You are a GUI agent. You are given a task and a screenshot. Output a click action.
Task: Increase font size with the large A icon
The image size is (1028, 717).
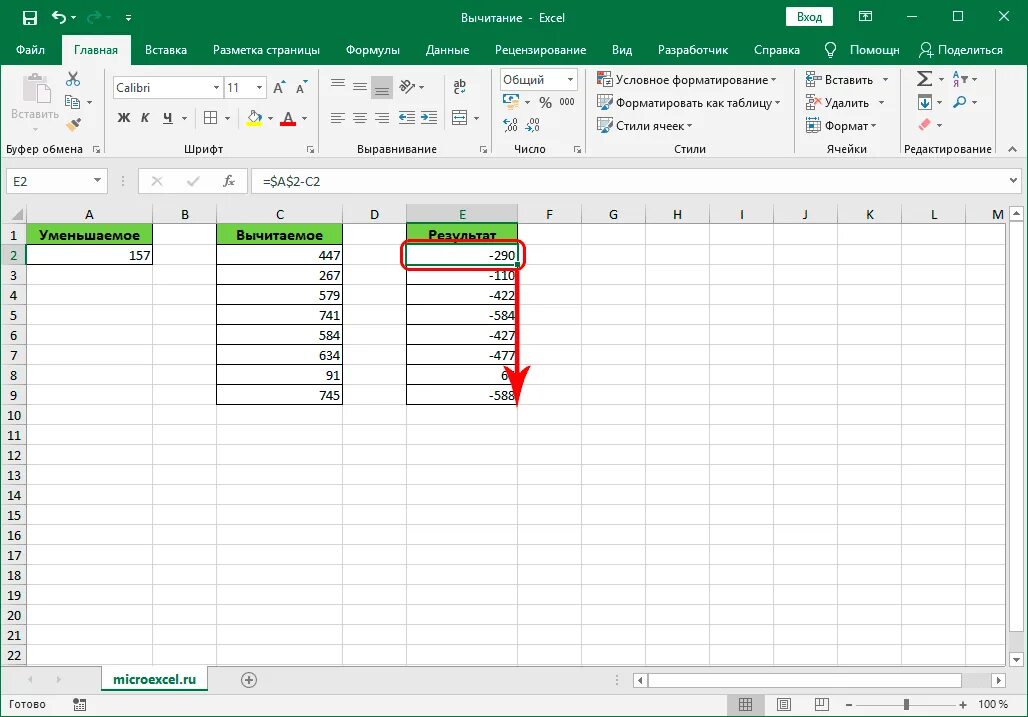(279, 88)
